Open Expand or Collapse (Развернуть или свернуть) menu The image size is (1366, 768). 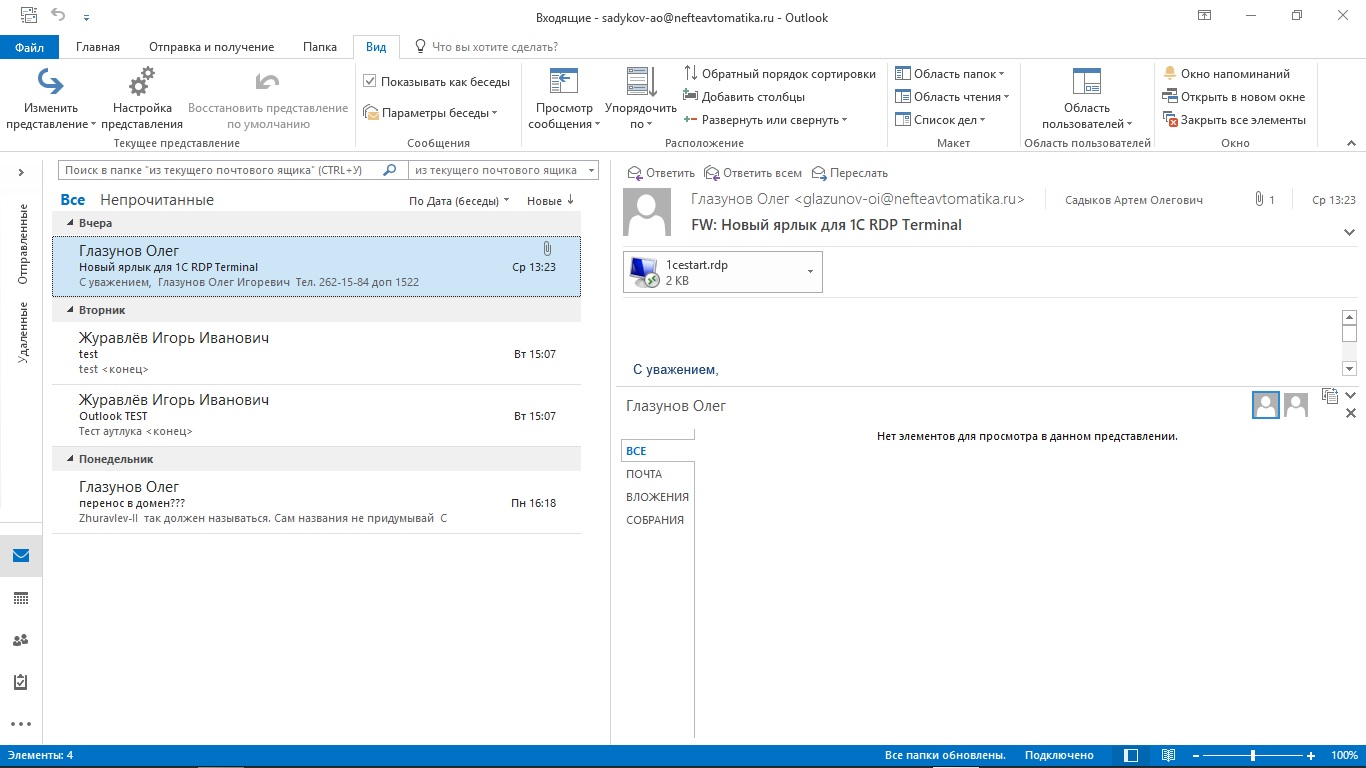765,120
